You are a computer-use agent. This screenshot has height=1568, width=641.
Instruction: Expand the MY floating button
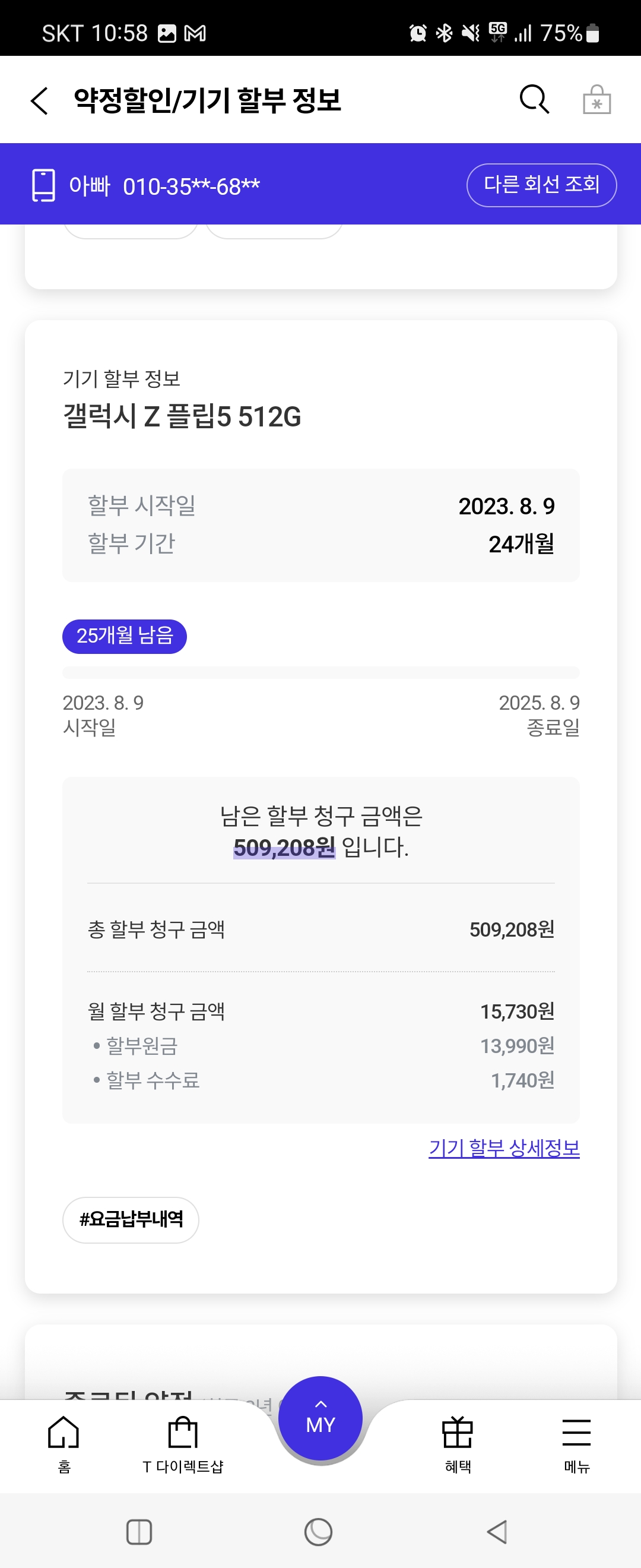click(320, 1418)
